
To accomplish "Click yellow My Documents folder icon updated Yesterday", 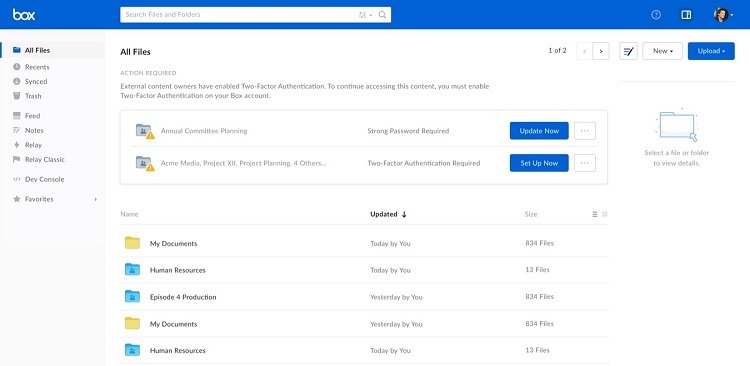I will click(x=132, y=323).
